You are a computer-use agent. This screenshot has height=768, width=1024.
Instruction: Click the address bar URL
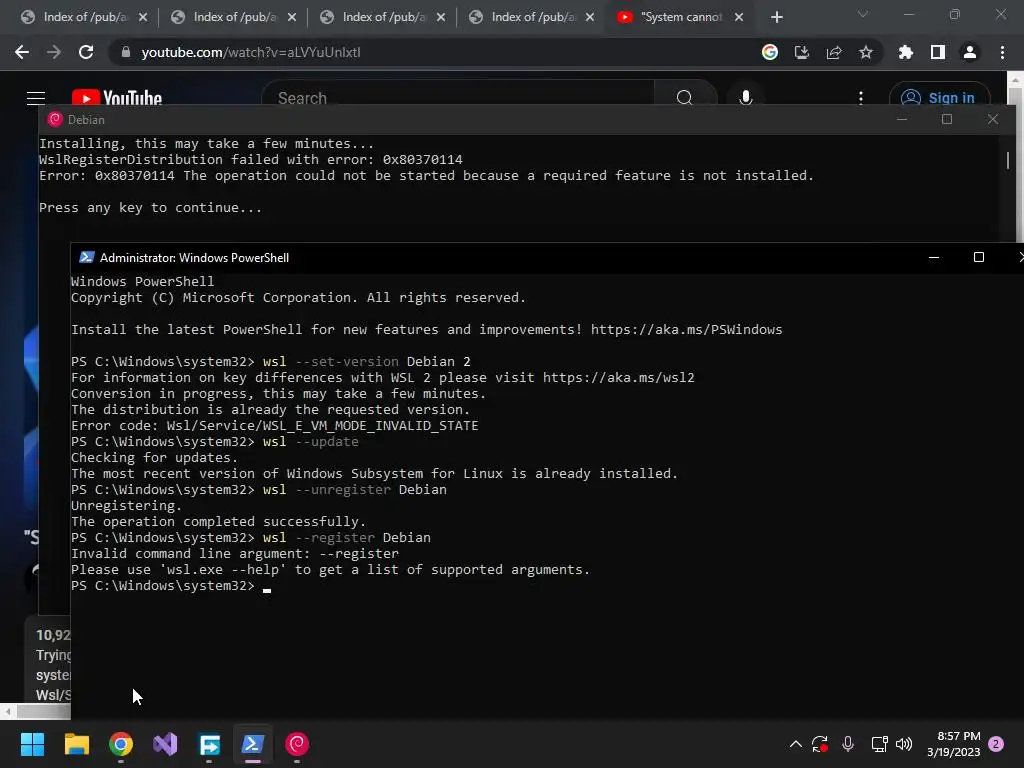251,52
